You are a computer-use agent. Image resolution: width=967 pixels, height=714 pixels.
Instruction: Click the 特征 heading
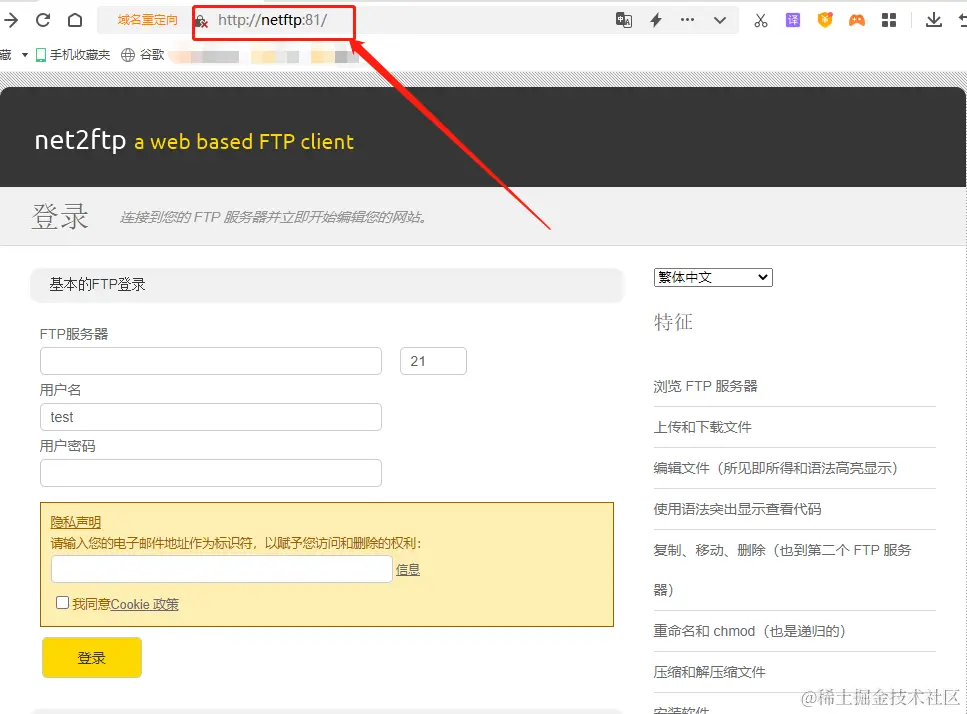click(x=673, y=322)
